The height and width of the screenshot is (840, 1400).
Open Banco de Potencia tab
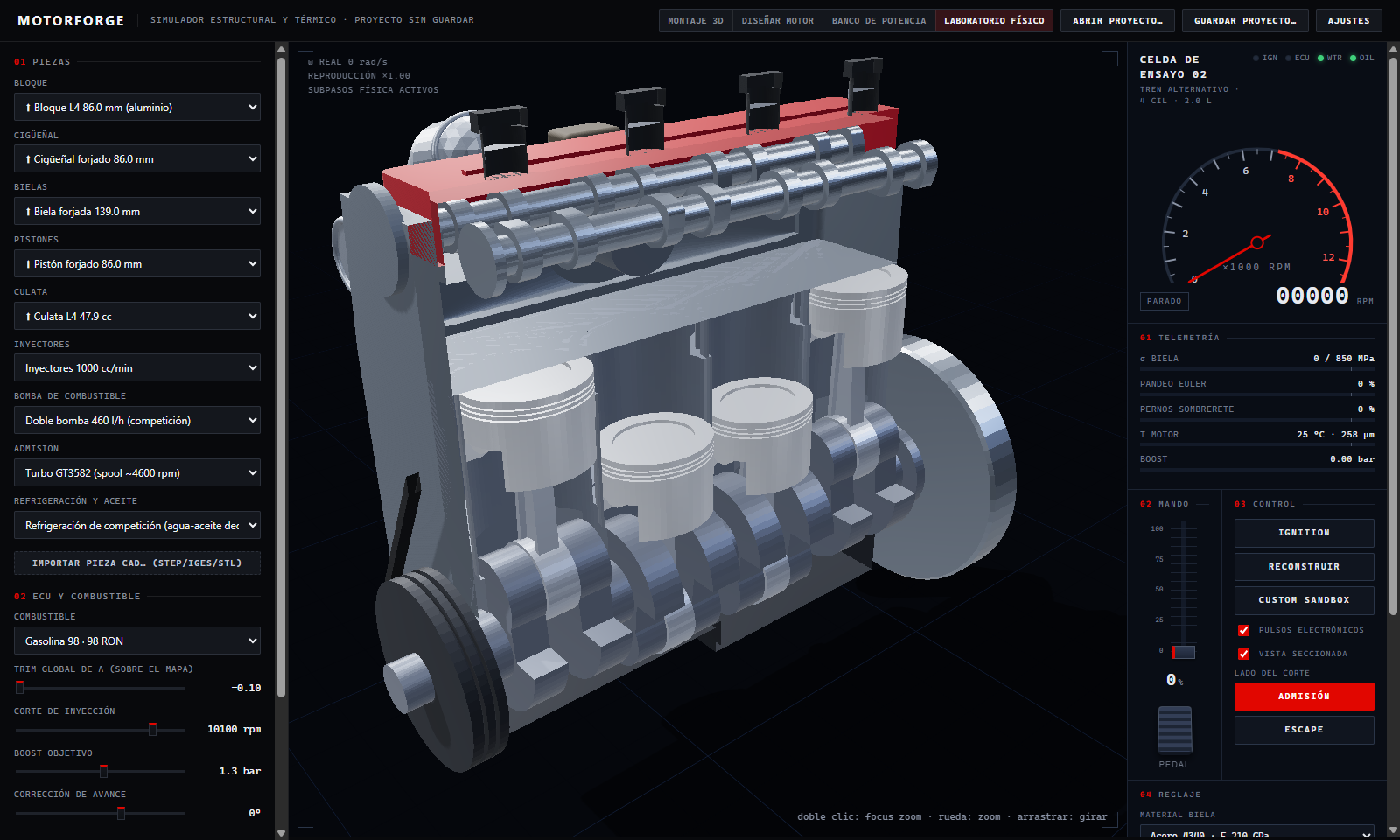coord(878,20)
